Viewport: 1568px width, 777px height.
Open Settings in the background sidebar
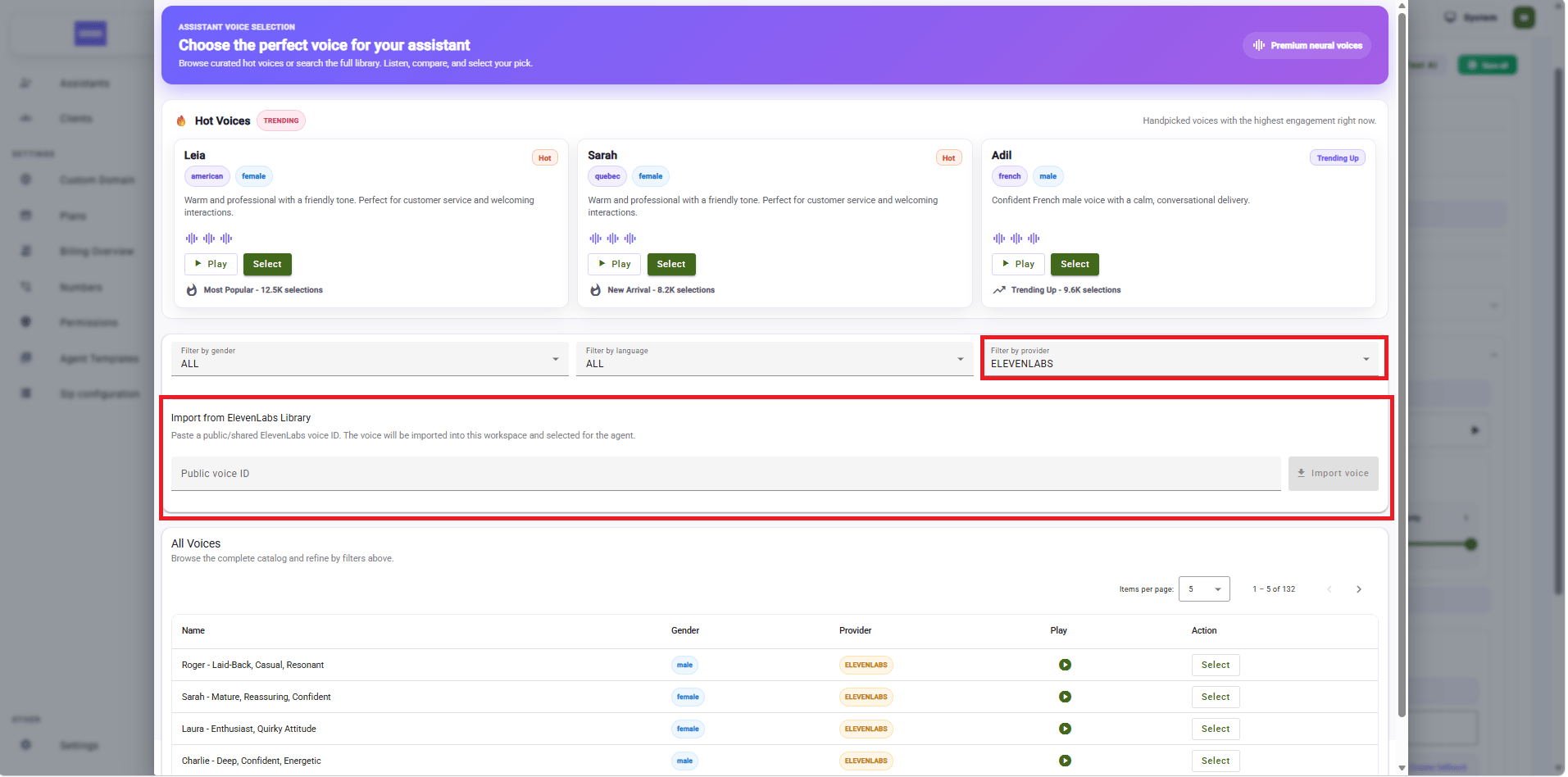point(79,746)
